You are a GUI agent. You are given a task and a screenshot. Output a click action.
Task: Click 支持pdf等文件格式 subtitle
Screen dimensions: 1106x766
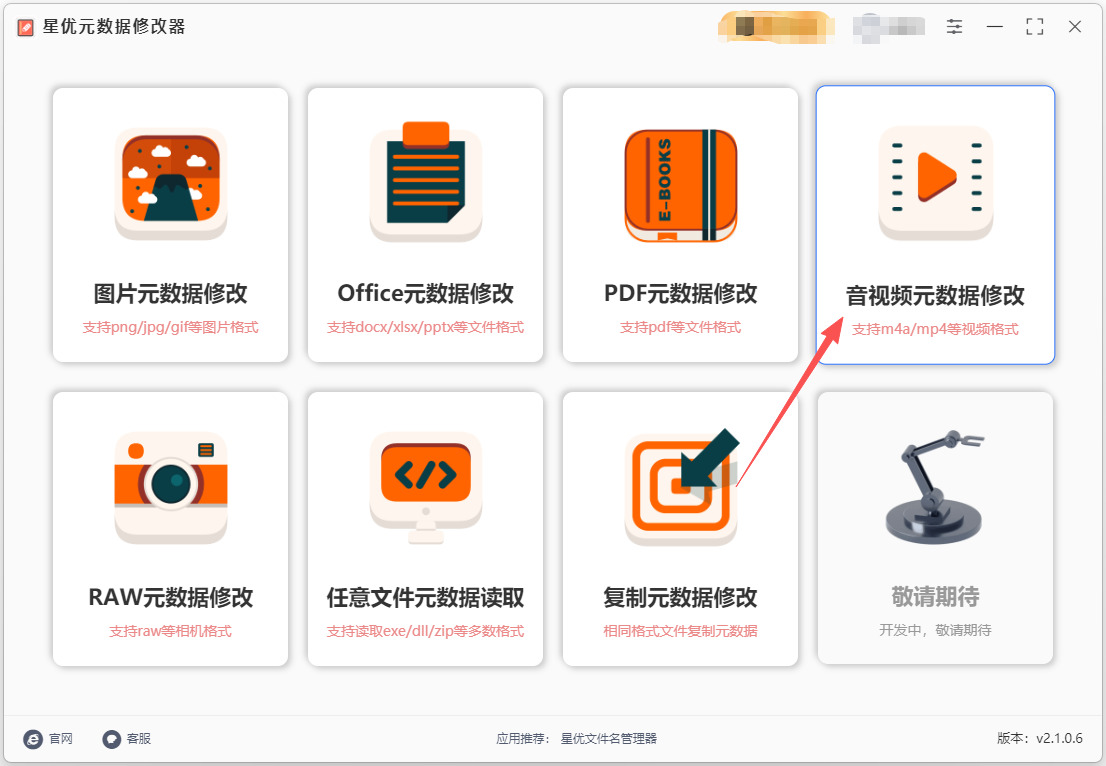[681, 327]
